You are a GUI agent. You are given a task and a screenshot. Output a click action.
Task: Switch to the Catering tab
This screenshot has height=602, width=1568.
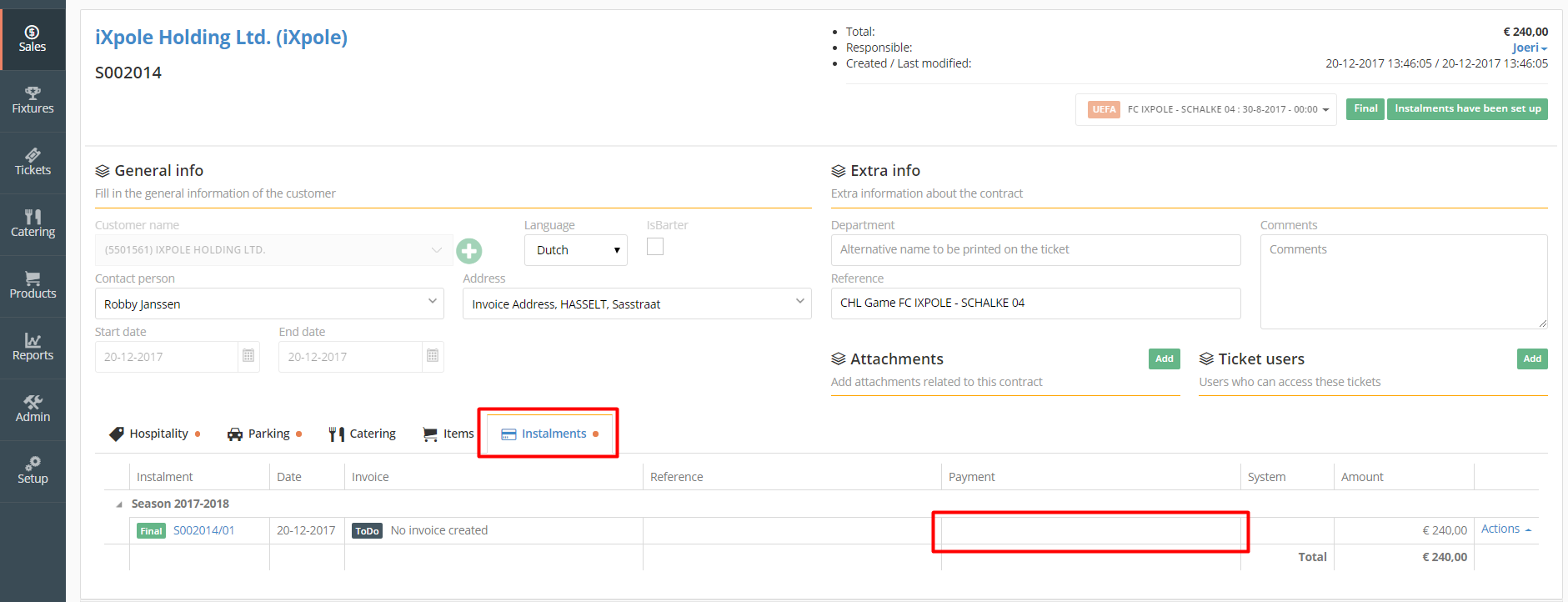(362, 434)
